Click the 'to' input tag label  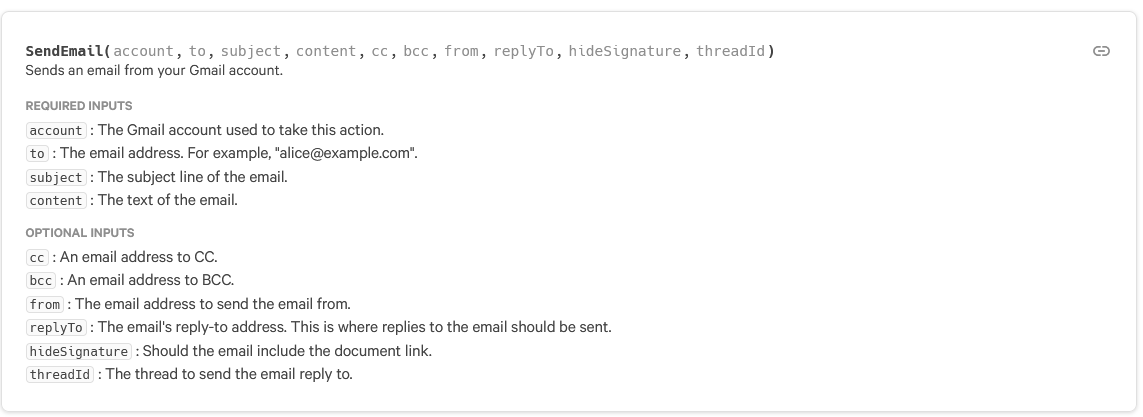point(37,154)
